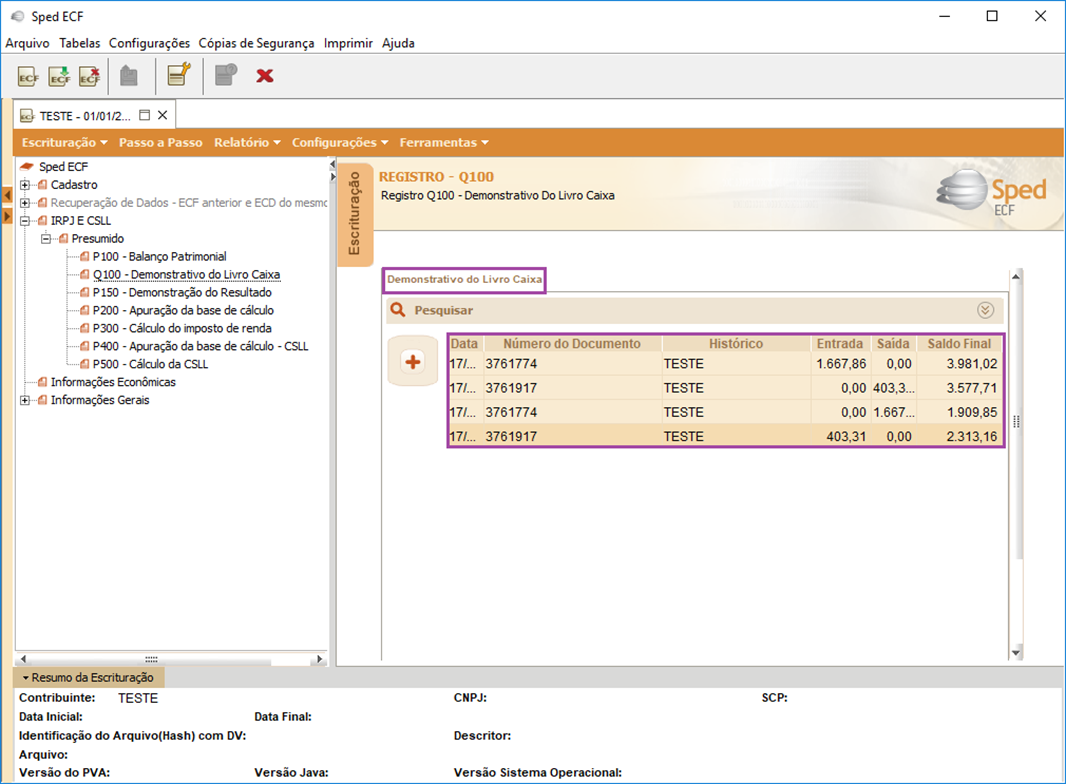Close the TESTE document tab
The image size is (1066, 784).
pyautogui.click(x=162, y=115)
